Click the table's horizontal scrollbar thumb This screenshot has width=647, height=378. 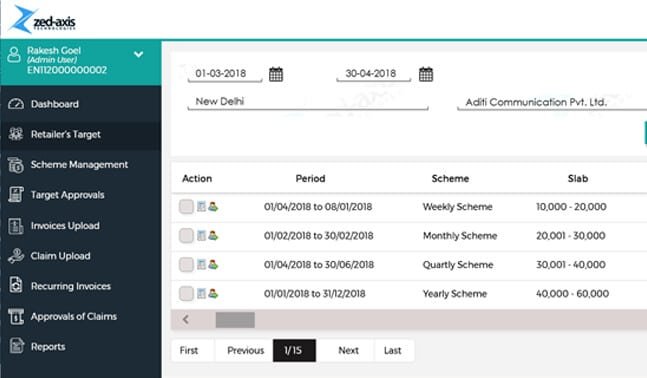pyautogui.click(x=235, y=320)
